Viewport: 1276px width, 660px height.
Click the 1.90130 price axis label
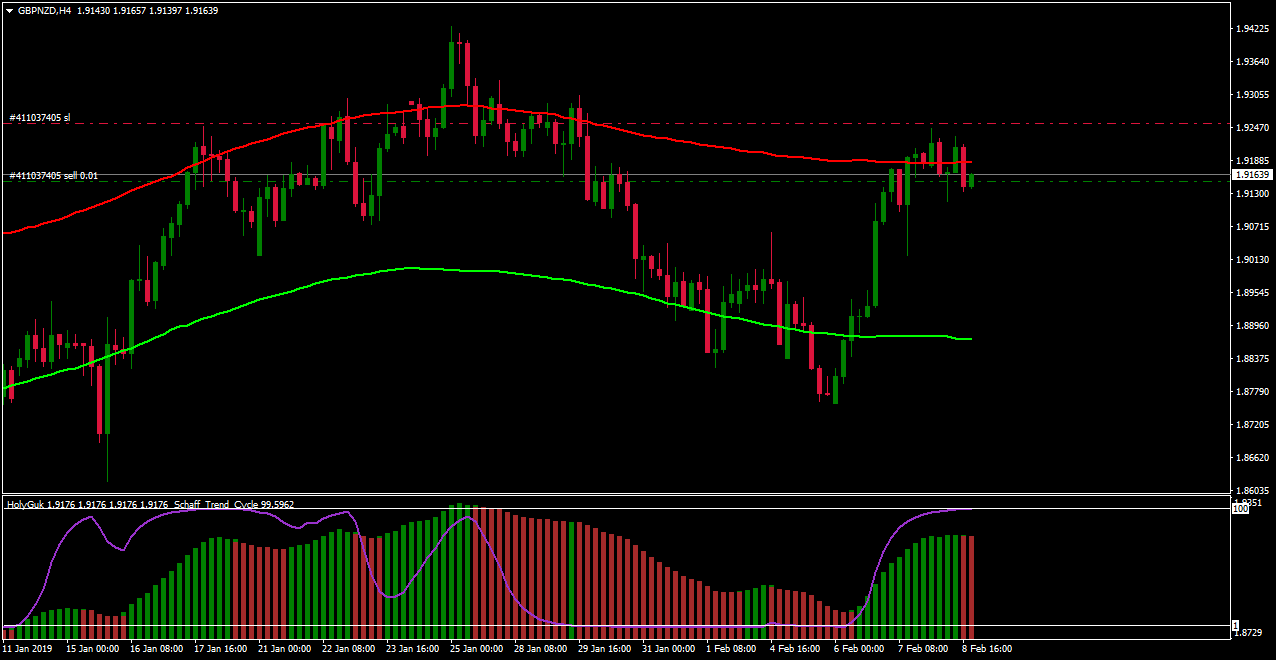pyautogui.click(x=1254, y=260)
